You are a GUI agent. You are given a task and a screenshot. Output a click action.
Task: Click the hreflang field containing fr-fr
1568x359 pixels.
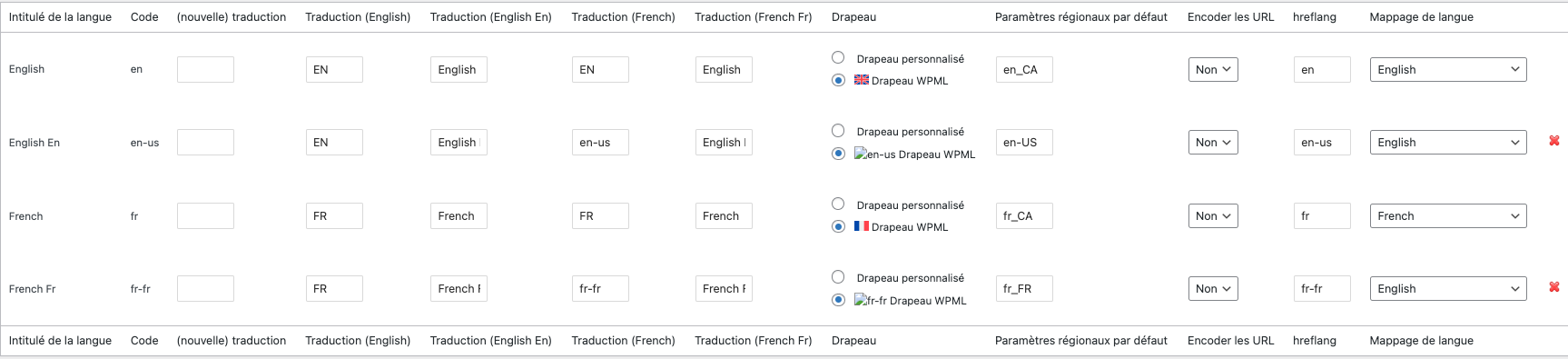click(x=1322, y=288)
